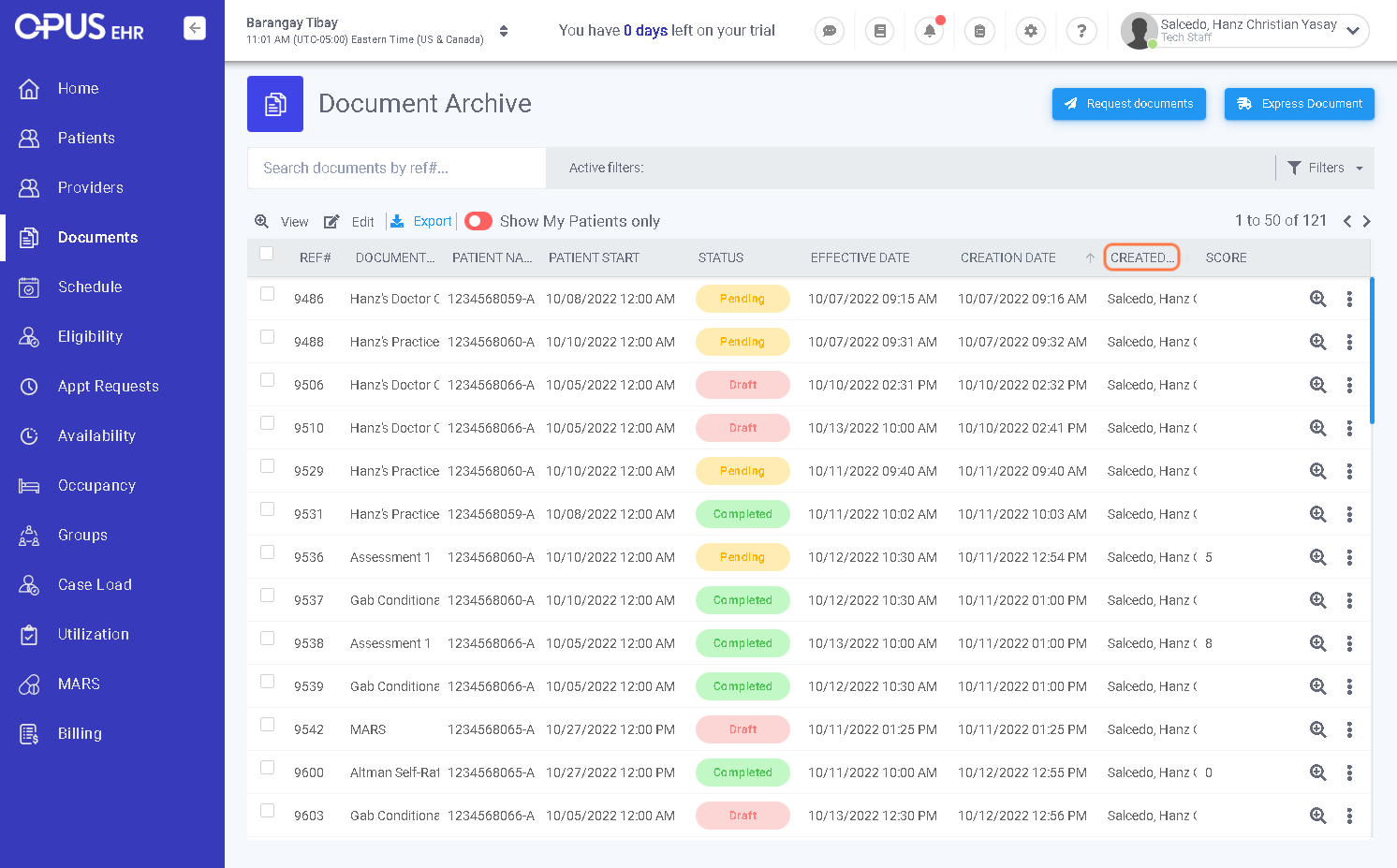
Task: Open the Filters dropdown
Action: (1325, 168)
